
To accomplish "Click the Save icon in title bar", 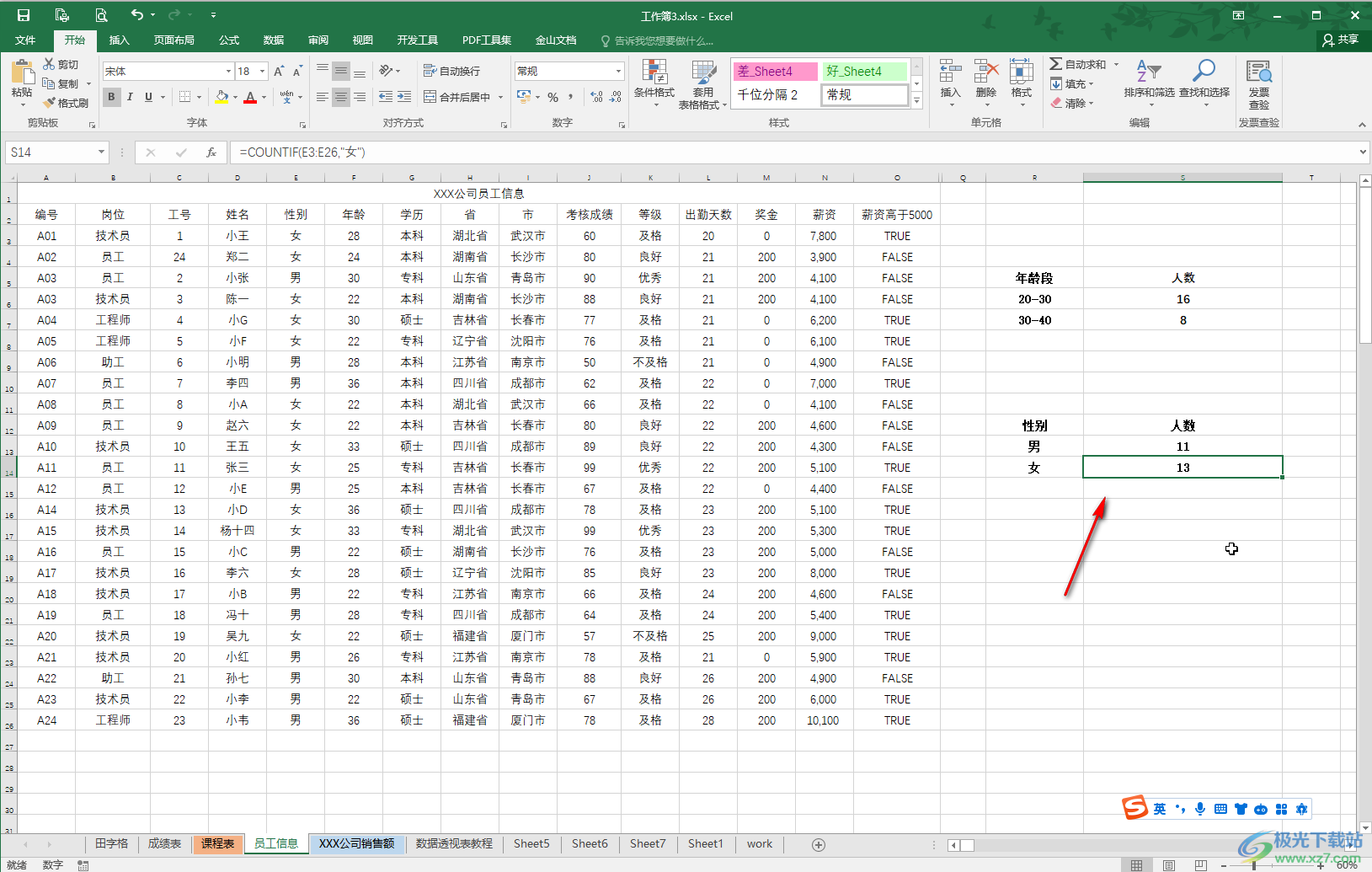I will 24,15.
